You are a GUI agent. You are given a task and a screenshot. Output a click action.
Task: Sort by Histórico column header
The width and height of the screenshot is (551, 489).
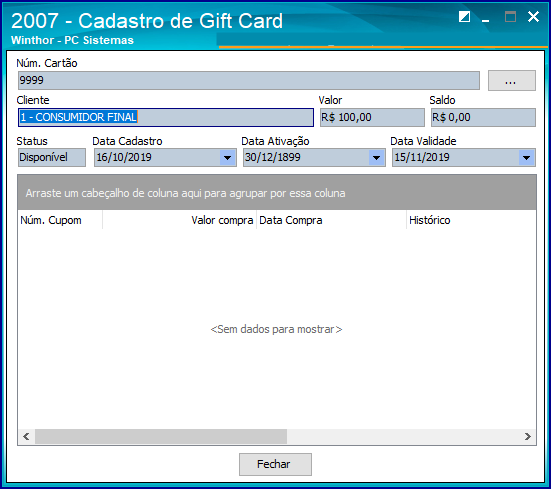coord(471,220)
